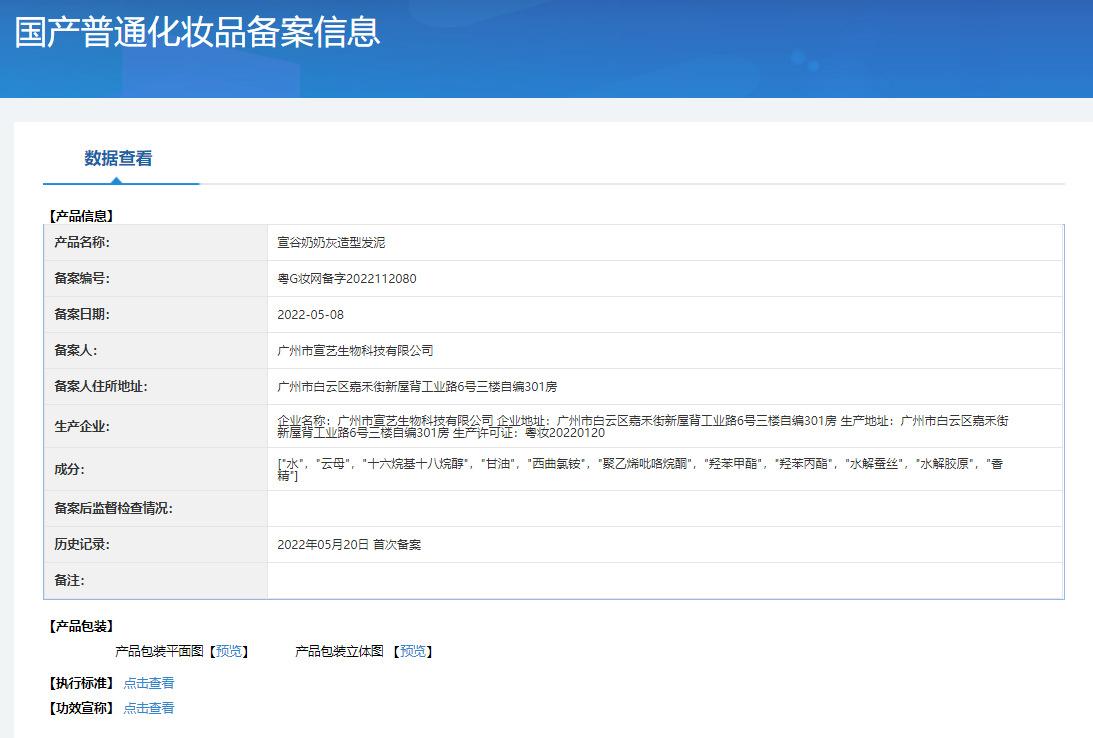Click the empty 备注 value cell
The image size is (1093, 738).
click(664, 581)
